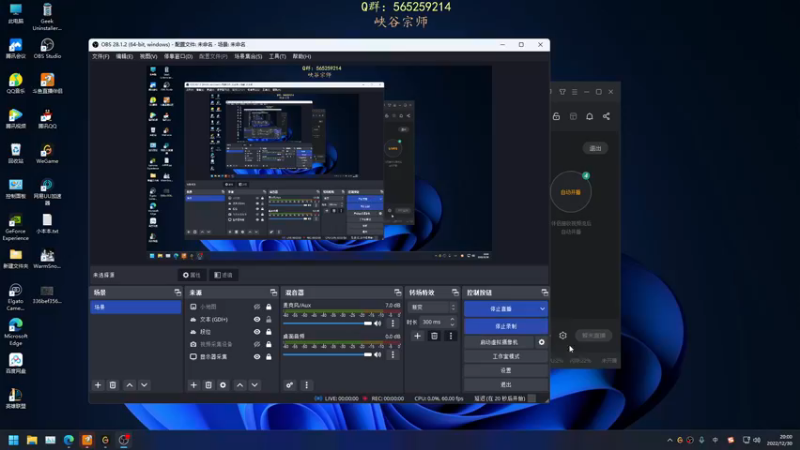Image resolution: width=800 pixels, height=450 pixels.
Task: Select the 场景 item in scenes list
Action: [136, 307]
